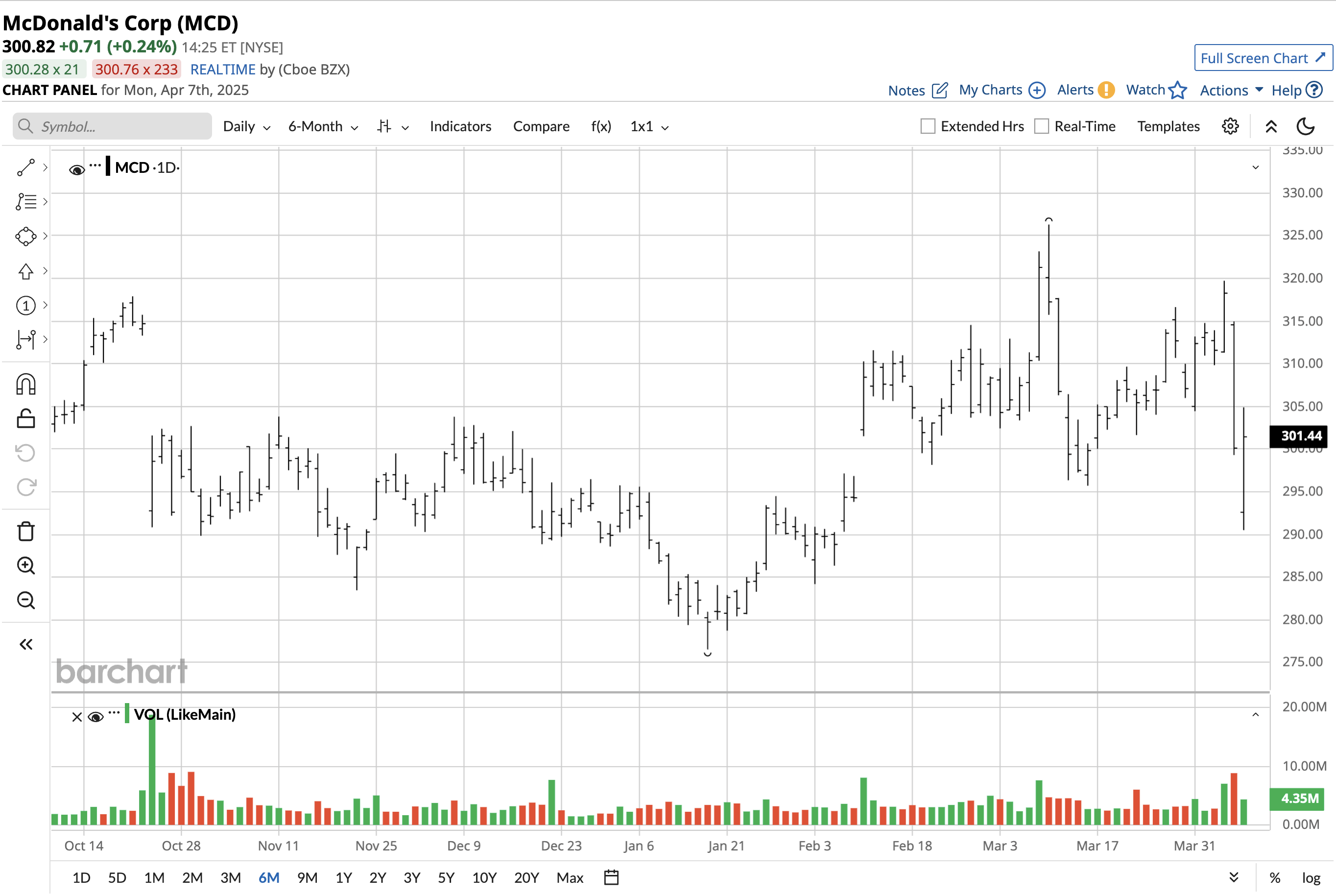Screen dimensions: 1336x896
Task: Open the Indicators menu
Action: 460,126
